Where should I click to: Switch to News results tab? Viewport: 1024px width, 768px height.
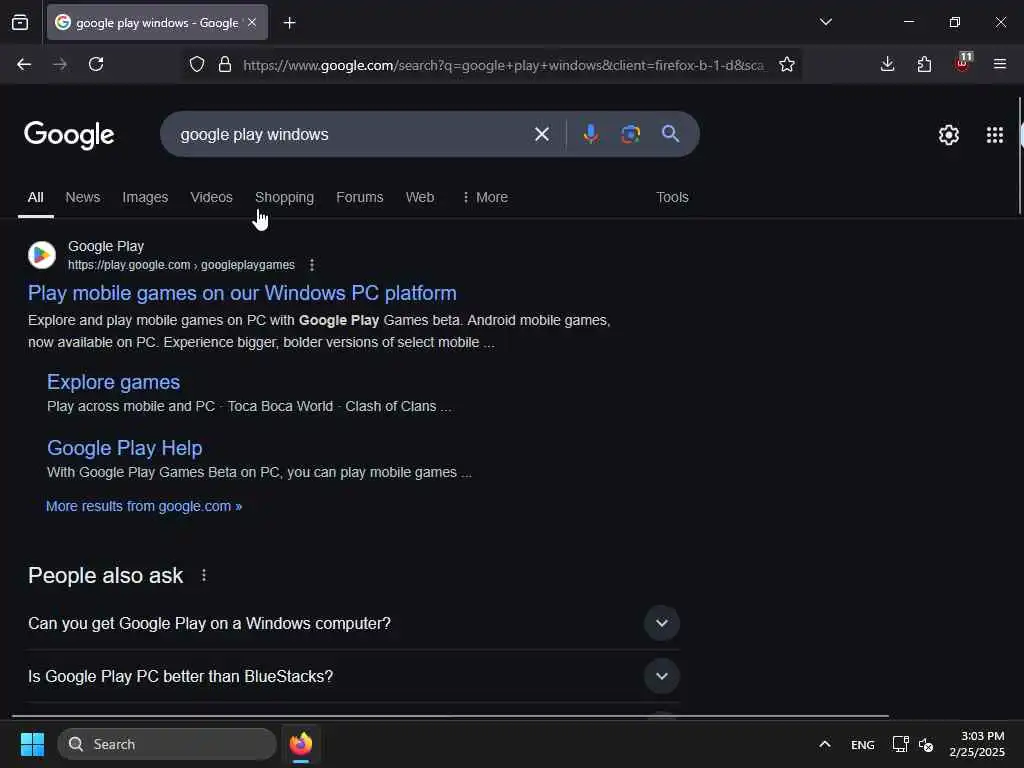[83, 197]
